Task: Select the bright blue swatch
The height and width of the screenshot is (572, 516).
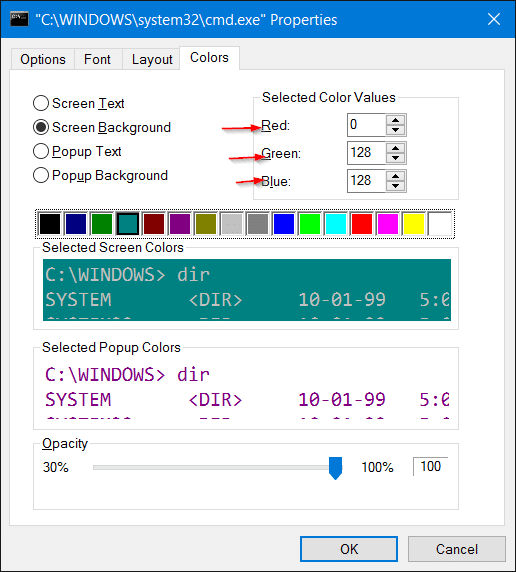Action: [284, 224]
